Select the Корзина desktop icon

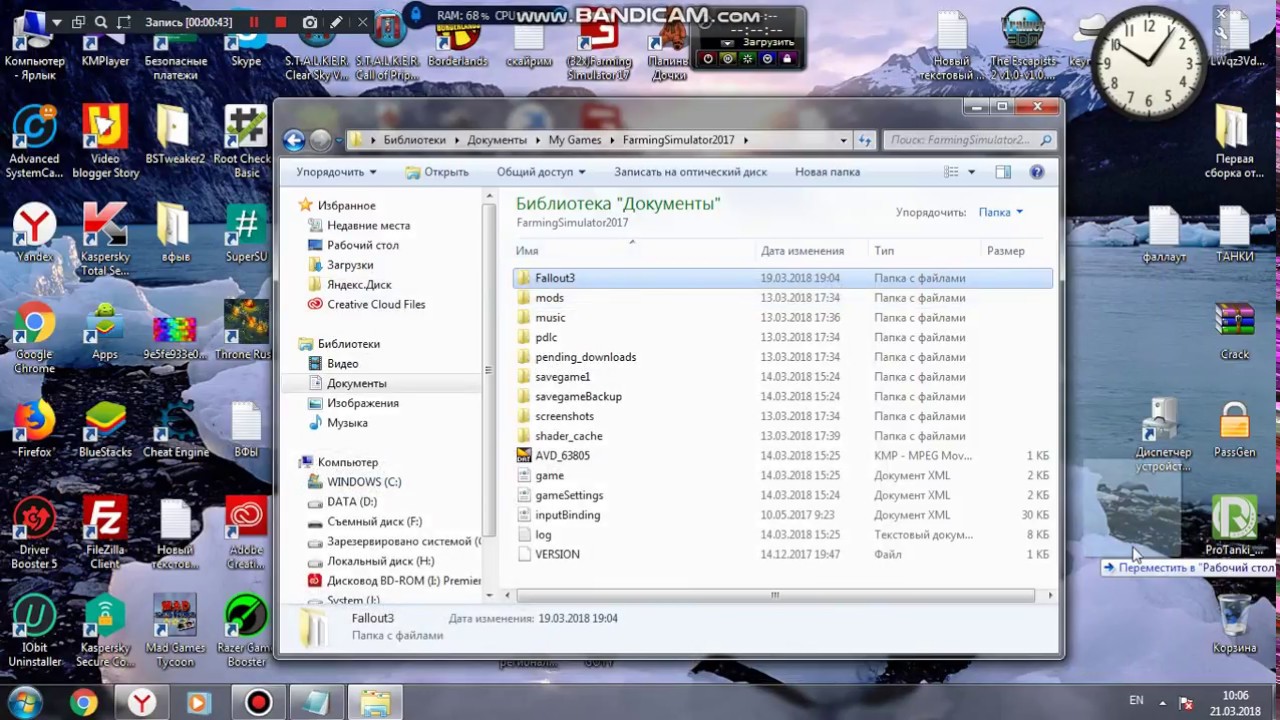[x=1234, y=623]
